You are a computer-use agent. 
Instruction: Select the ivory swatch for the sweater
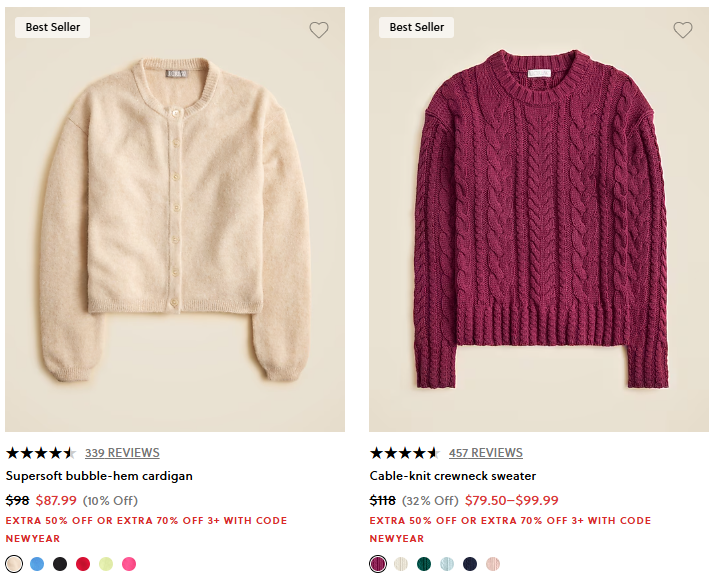tap(401, 564)
